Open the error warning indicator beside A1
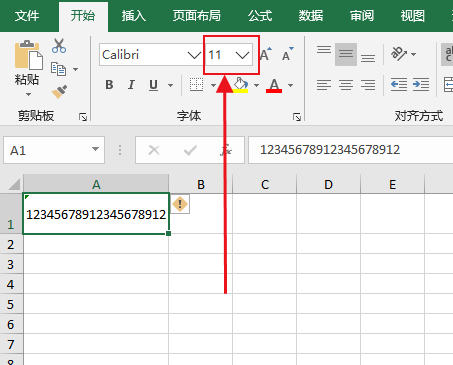This screenshot has width=453, height=365. [180, 204]
